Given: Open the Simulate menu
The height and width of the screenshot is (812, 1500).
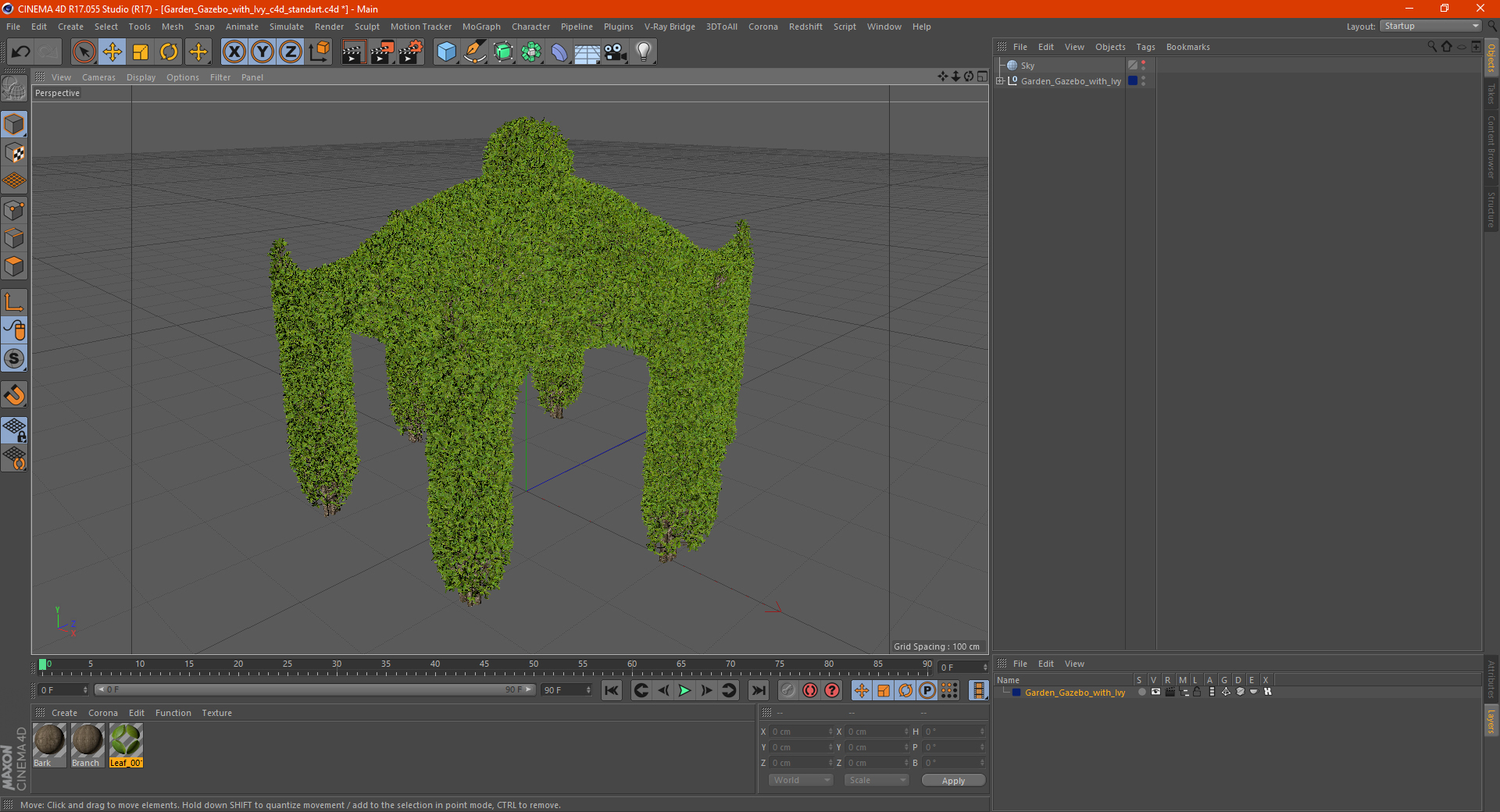Looking at the screenshot, I should [287, 27].
